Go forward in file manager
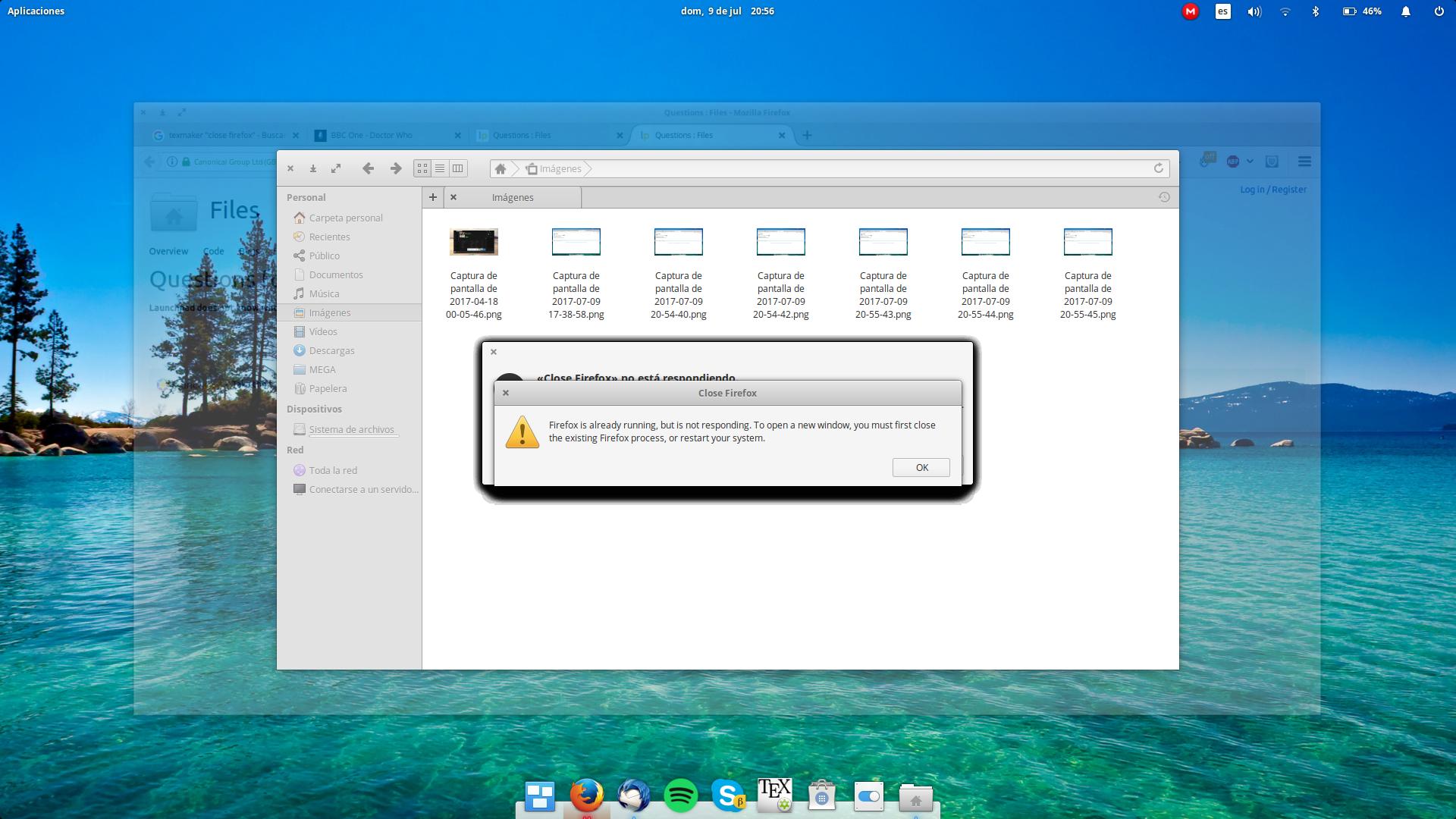 (x=395, y=168)
